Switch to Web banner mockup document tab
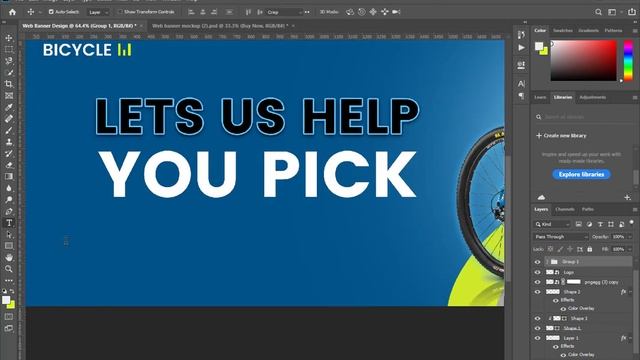Screen dimensions: 640x360 220,26
